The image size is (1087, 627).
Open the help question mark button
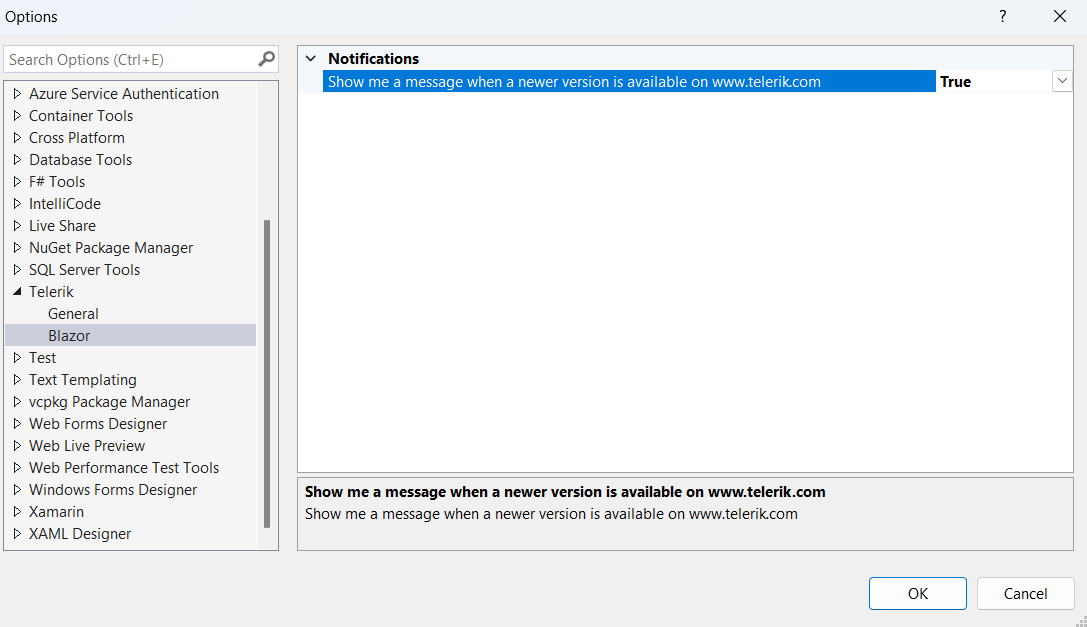pos(1002,16)
